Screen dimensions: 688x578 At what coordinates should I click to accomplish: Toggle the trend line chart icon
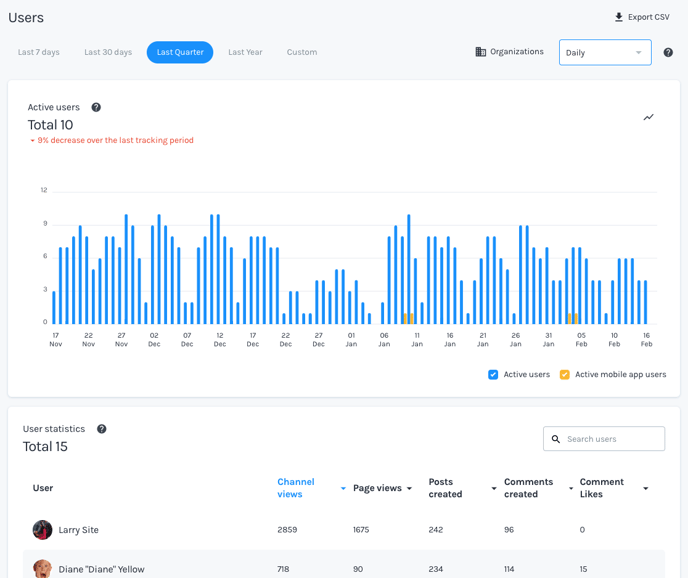point(648,117)
